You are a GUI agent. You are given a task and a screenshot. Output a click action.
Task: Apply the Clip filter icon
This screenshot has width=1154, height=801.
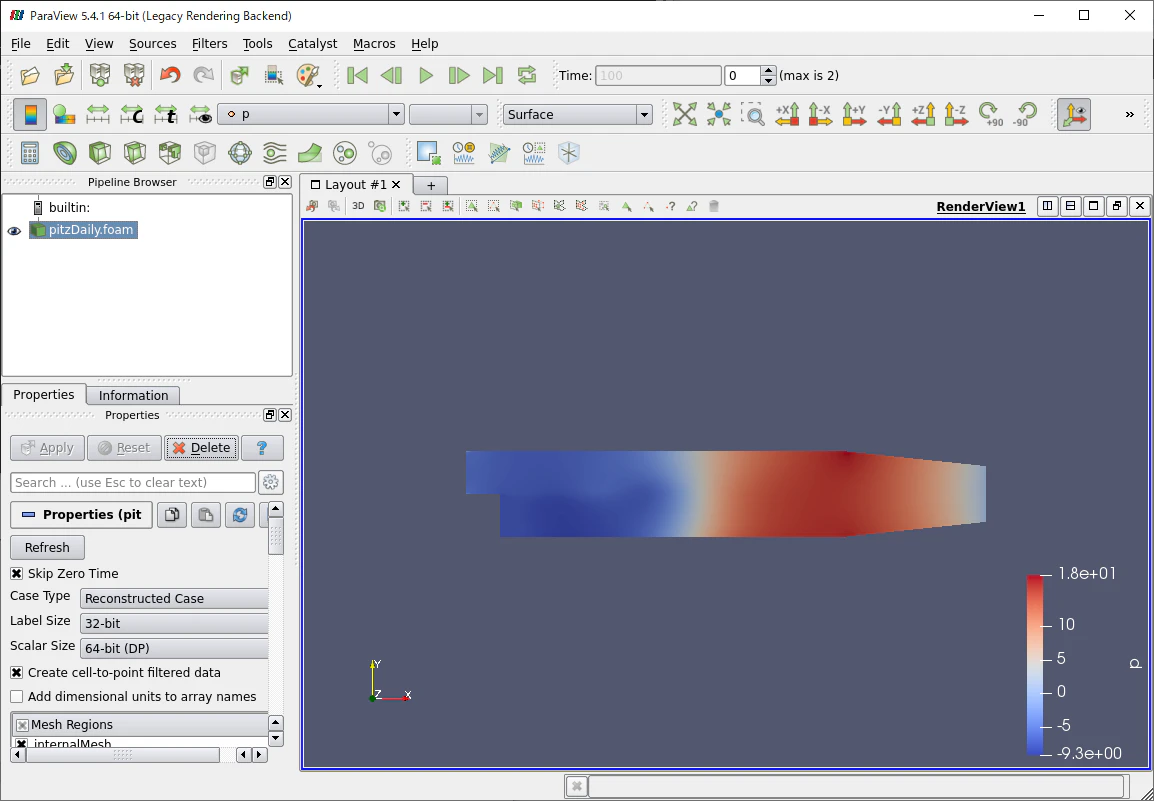tap(99, 152)
